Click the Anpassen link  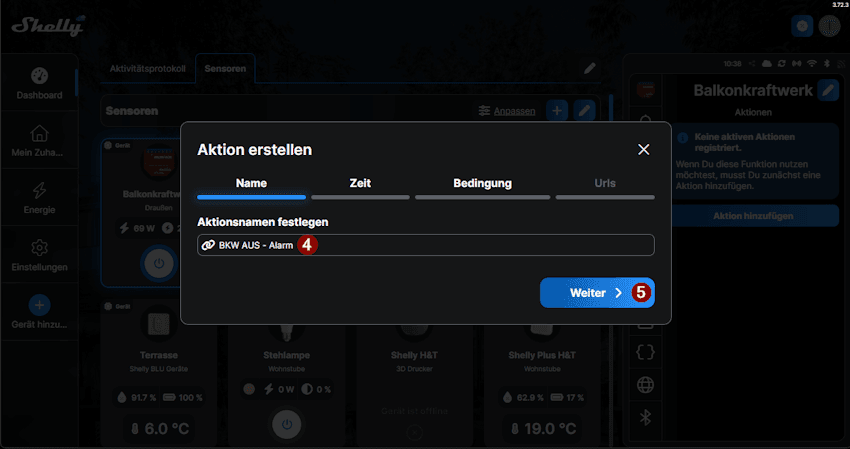(x=514, y=111)
